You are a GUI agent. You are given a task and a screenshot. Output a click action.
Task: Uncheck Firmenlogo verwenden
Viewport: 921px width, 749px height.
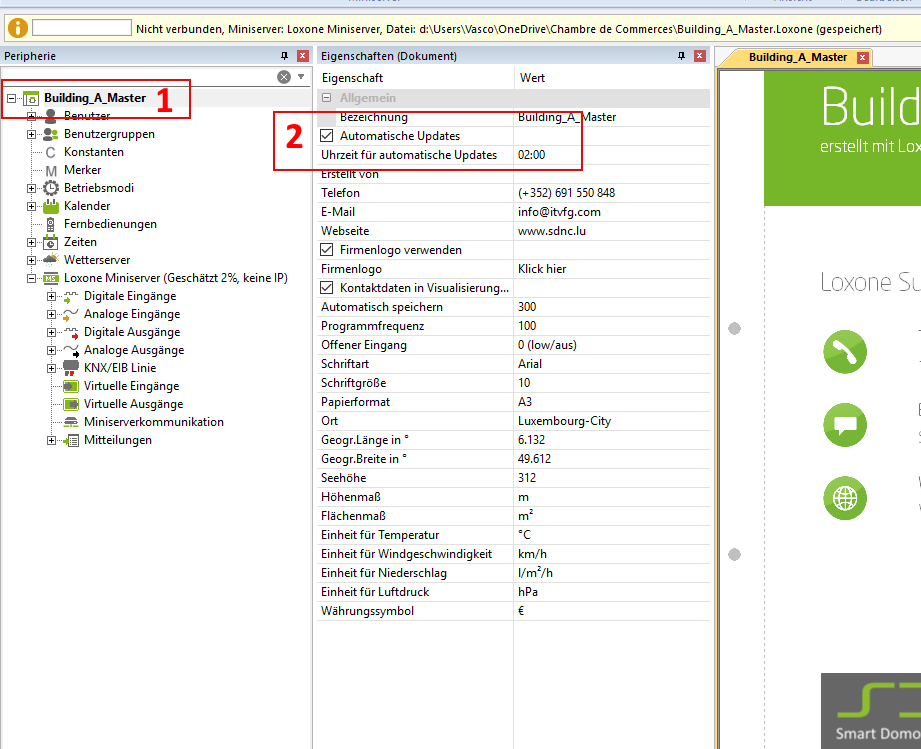pos(327,249)
